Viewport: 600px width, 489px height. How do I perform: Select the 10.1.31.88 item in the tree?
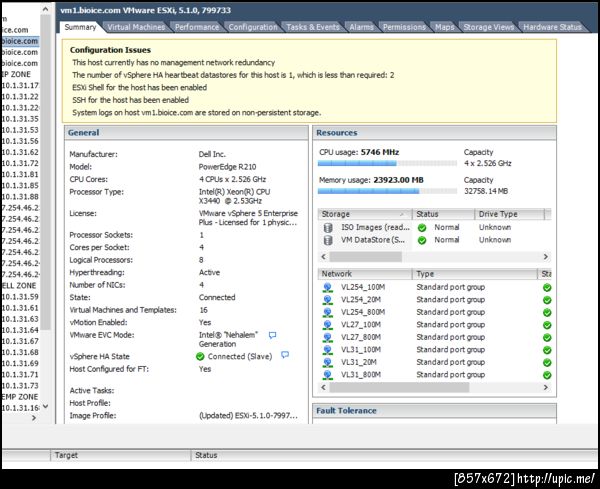coord(20,197)
